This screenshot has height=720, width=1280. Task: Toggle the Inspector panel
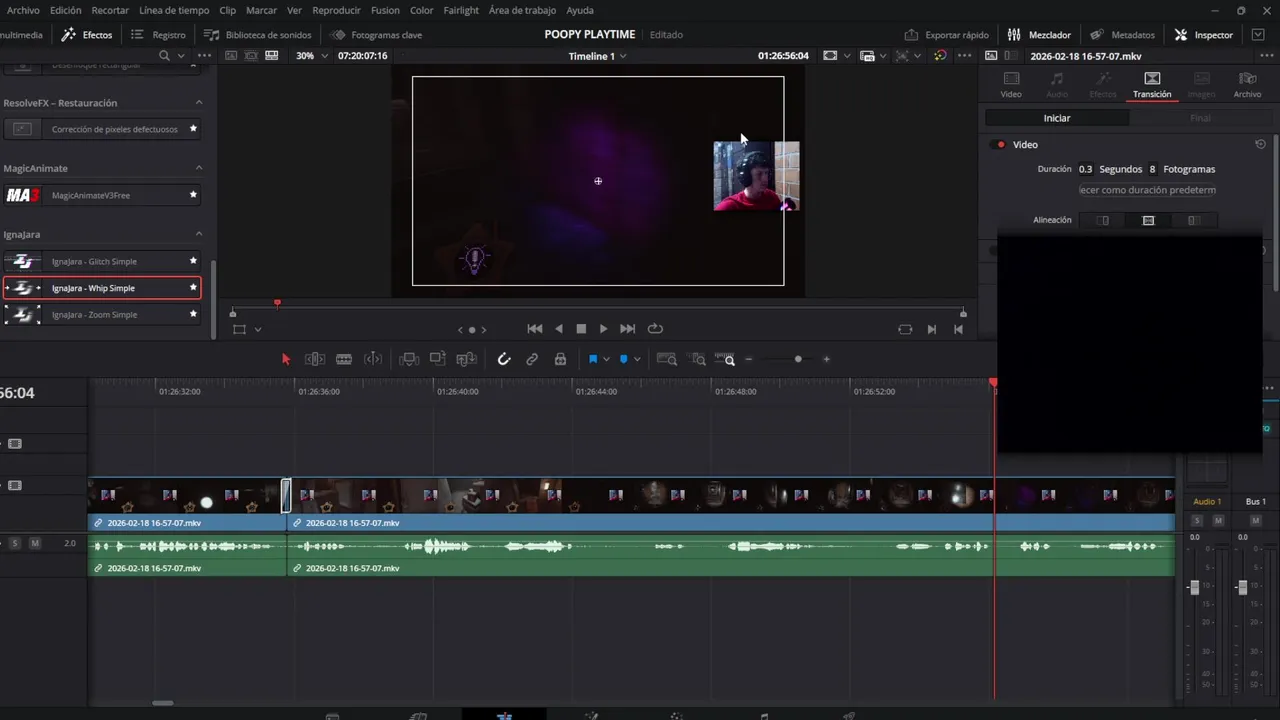[x=1204, y=35]
